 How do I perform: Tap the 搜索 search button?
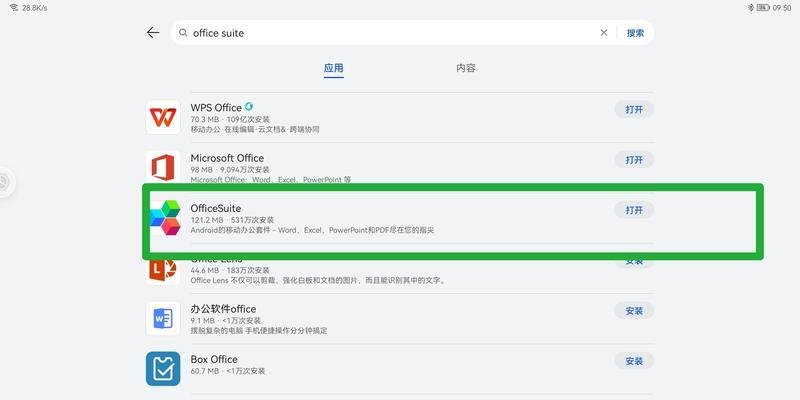(x=635, y=33)
